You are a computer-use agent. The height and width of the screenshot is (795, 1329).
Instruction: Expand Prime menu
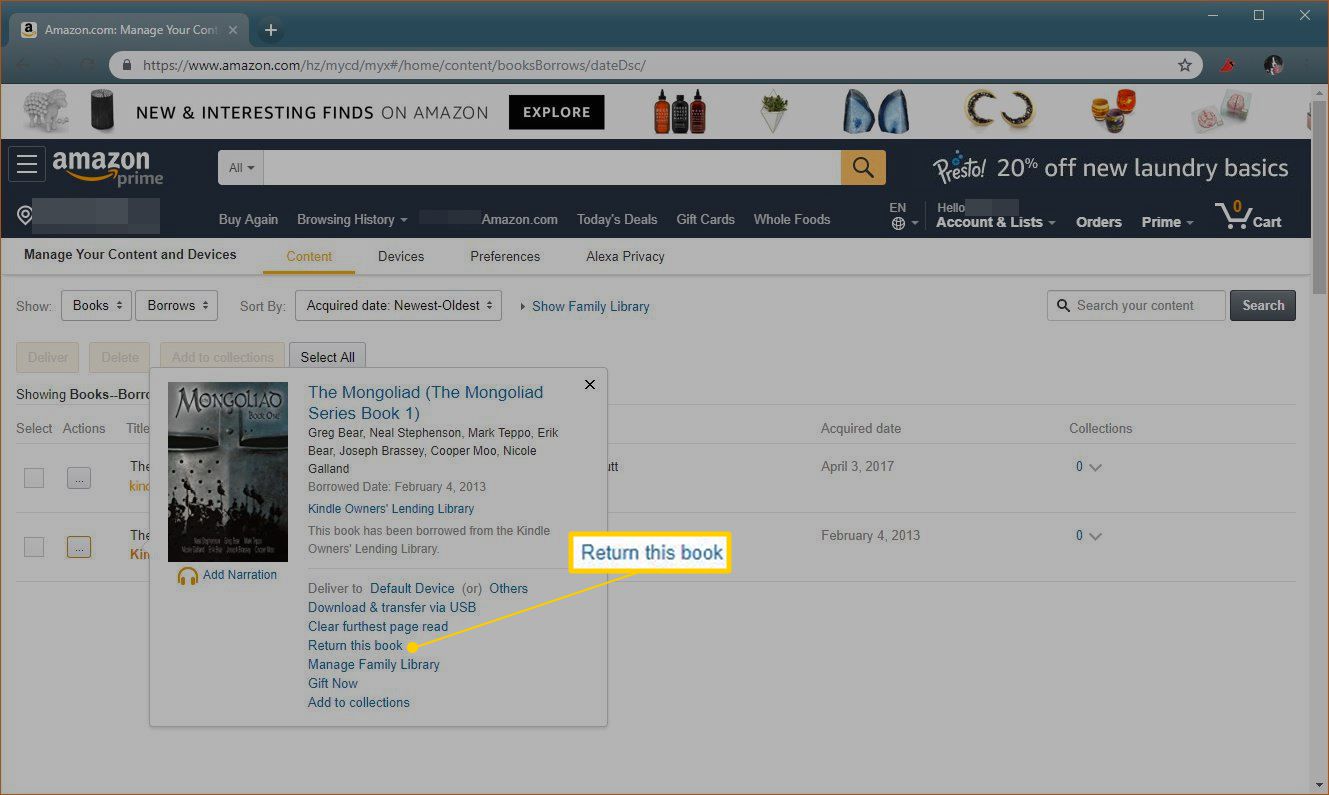(x=1167, y=222)
